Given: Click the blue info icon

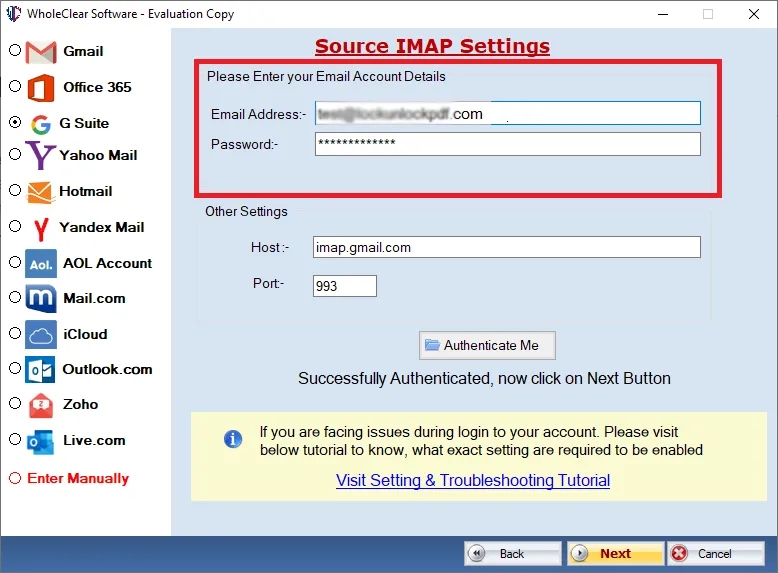Looking at the screenshot, I should [x=233, y=439].
